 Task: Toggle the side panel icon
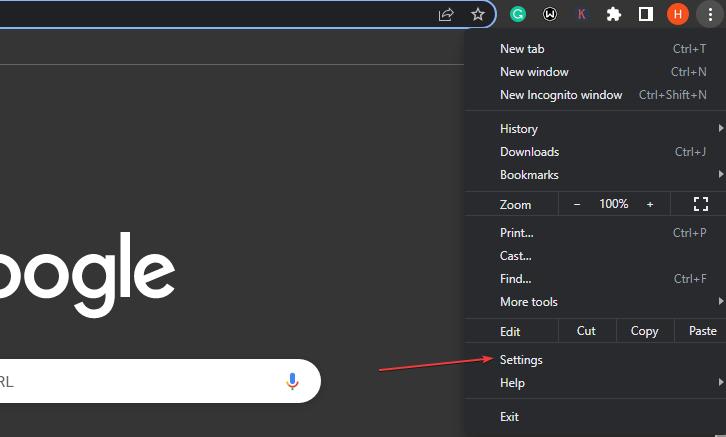pyautogui.click(x=646, y=14)
